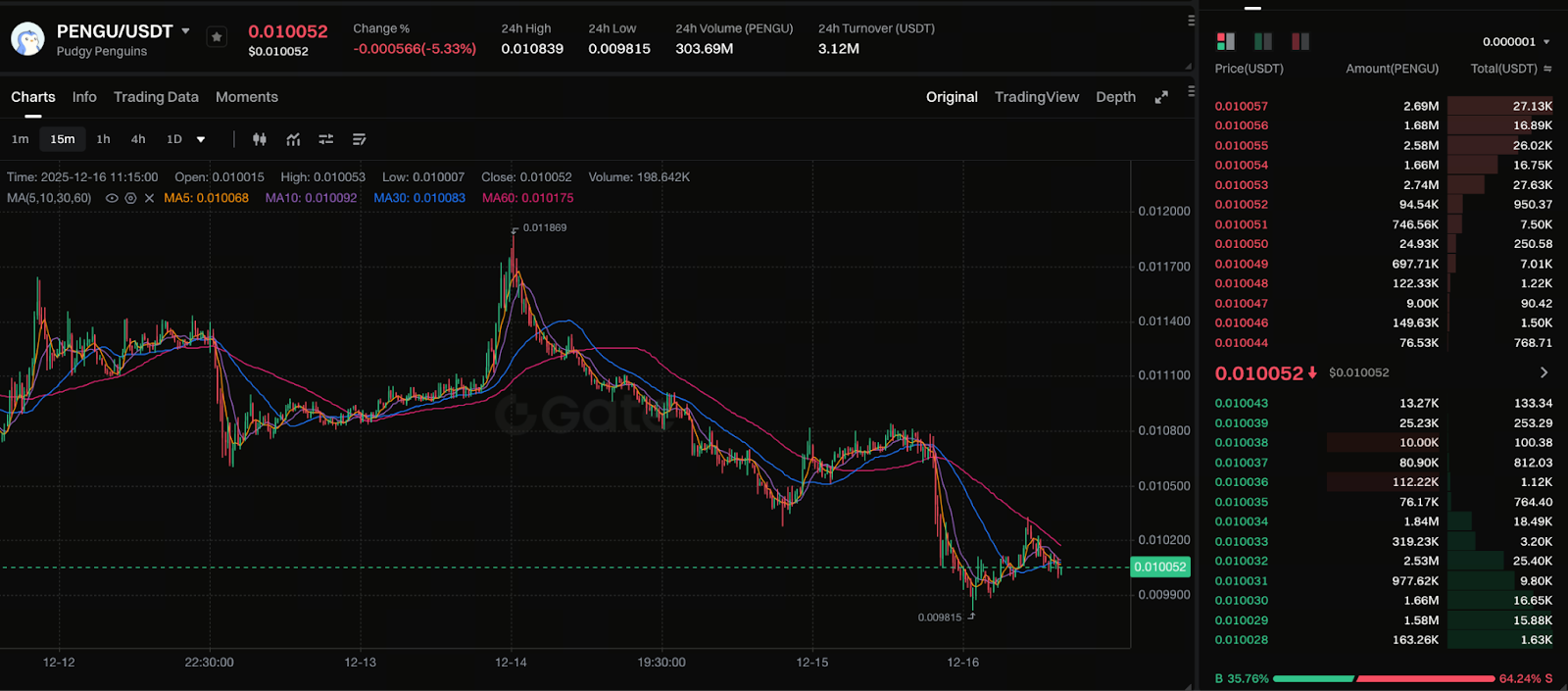Open the Trading Data tab
Screen dimensions: 1568x691
point(156,97)
